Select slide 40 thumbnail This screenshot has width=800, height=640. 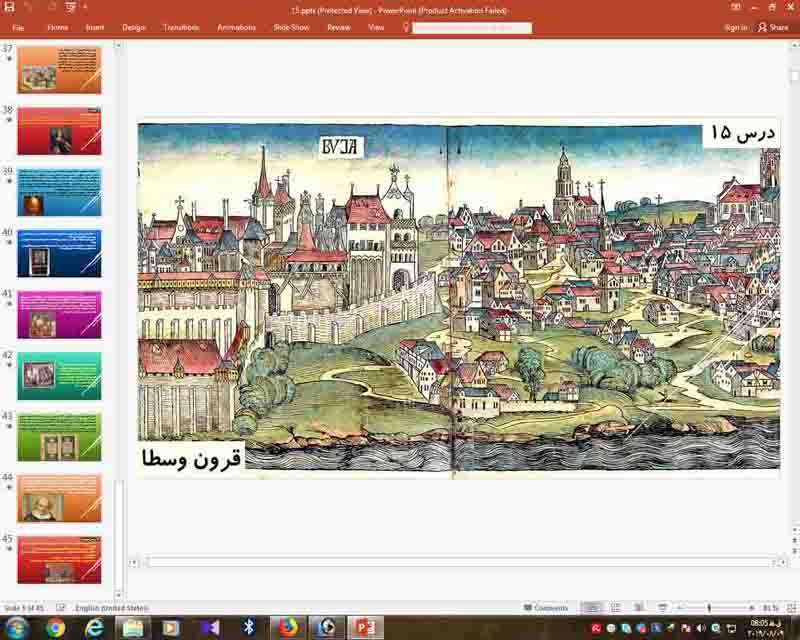pyautogui.click(x=59, y=254)
